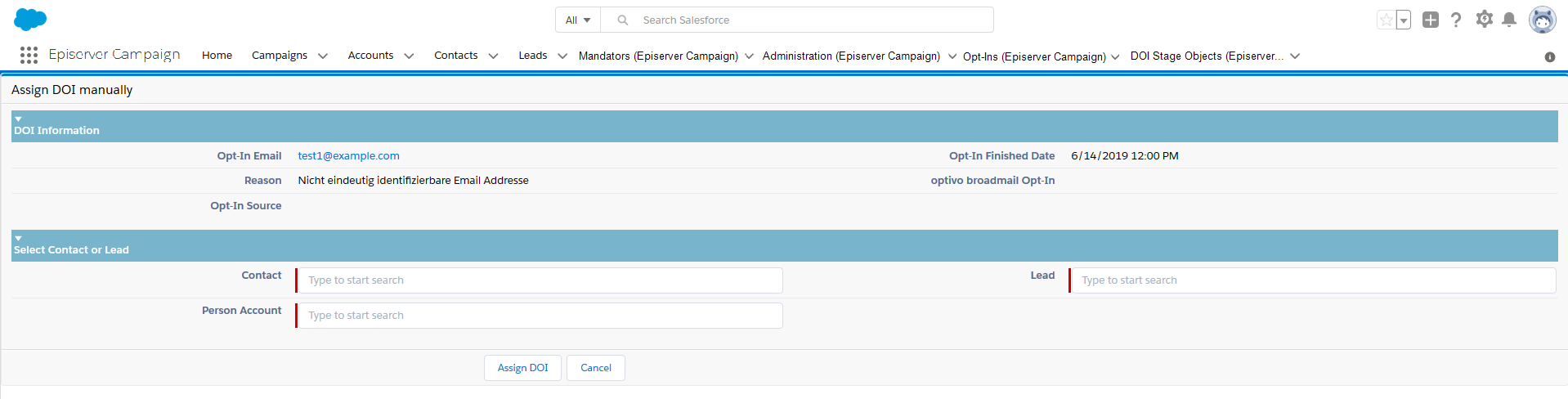Show notifications with the bell icon
Viewport: 1568px width, 399px height.
pyautogui.click(x=1509, y=20)
